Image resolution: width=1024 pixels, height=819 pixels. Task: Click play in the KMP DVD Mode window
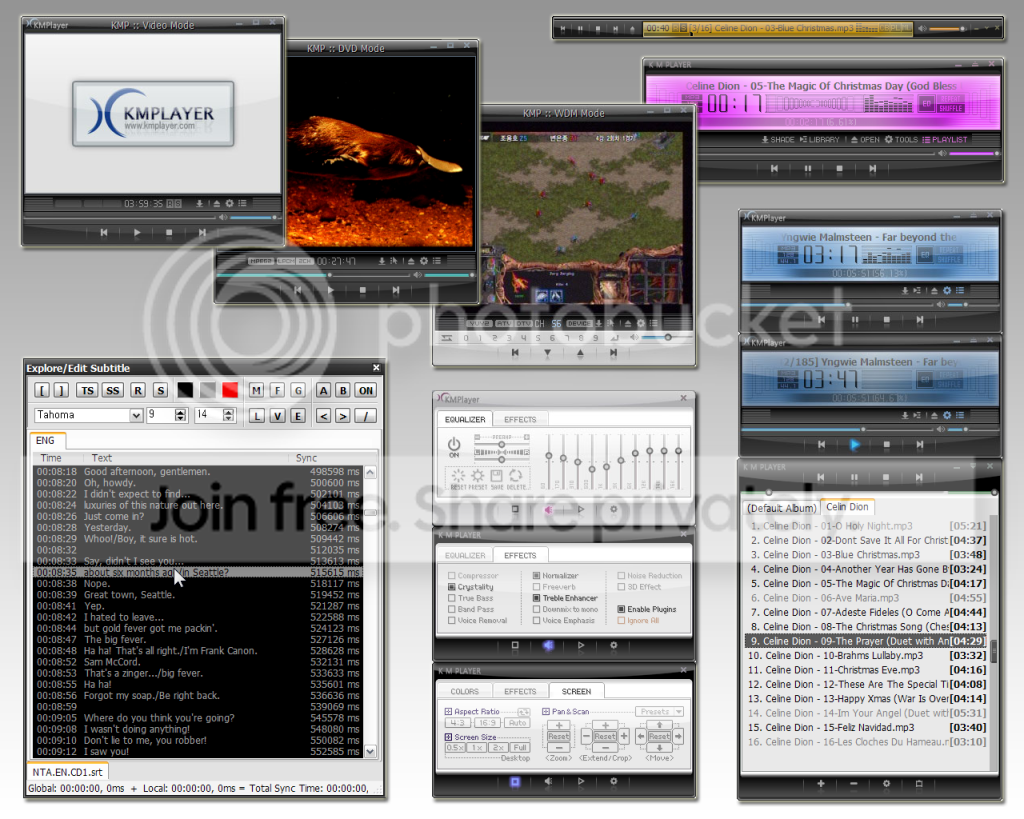[x=330, y=290]
